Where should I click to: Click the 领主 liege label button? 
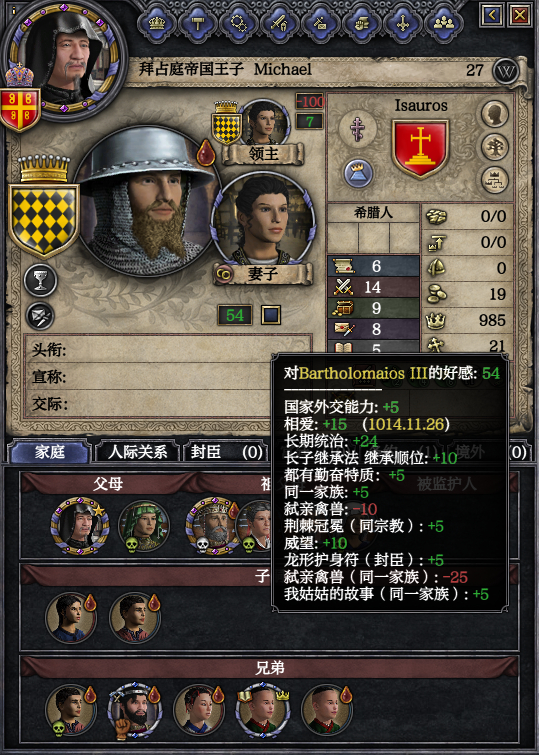(x=263, y=154)
